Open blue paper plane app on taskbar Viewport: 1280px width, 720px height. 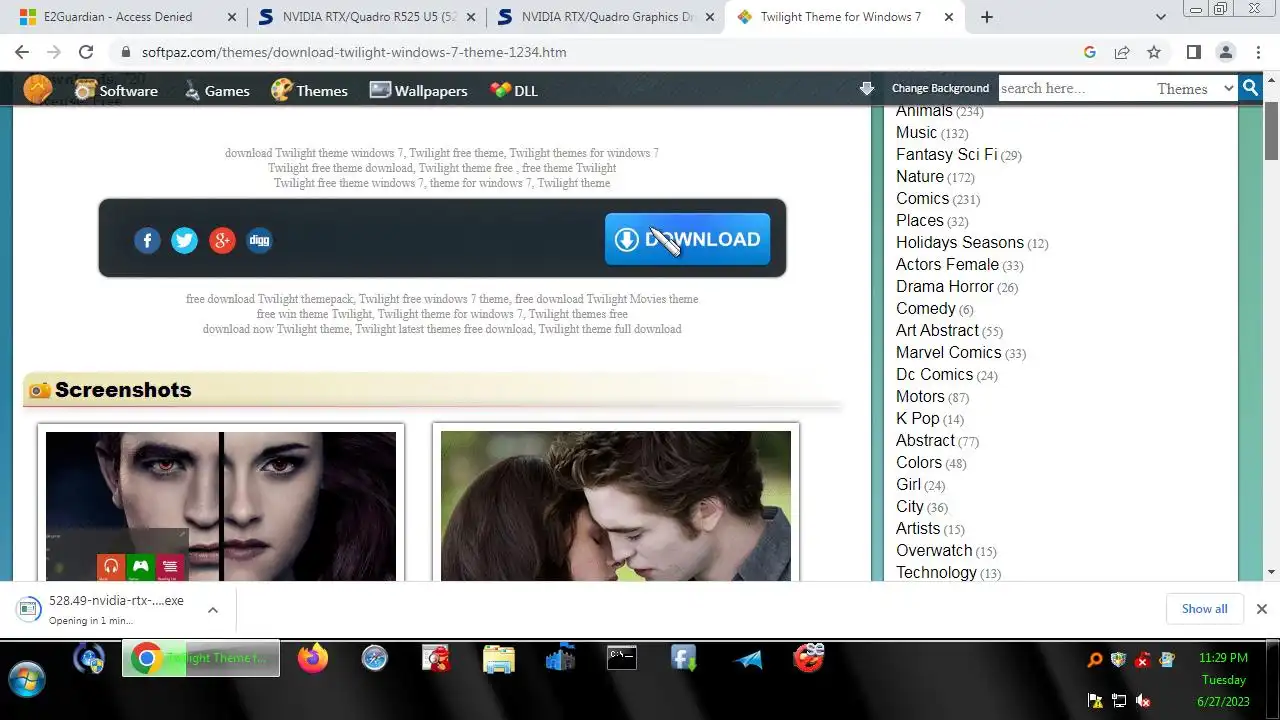747,659
